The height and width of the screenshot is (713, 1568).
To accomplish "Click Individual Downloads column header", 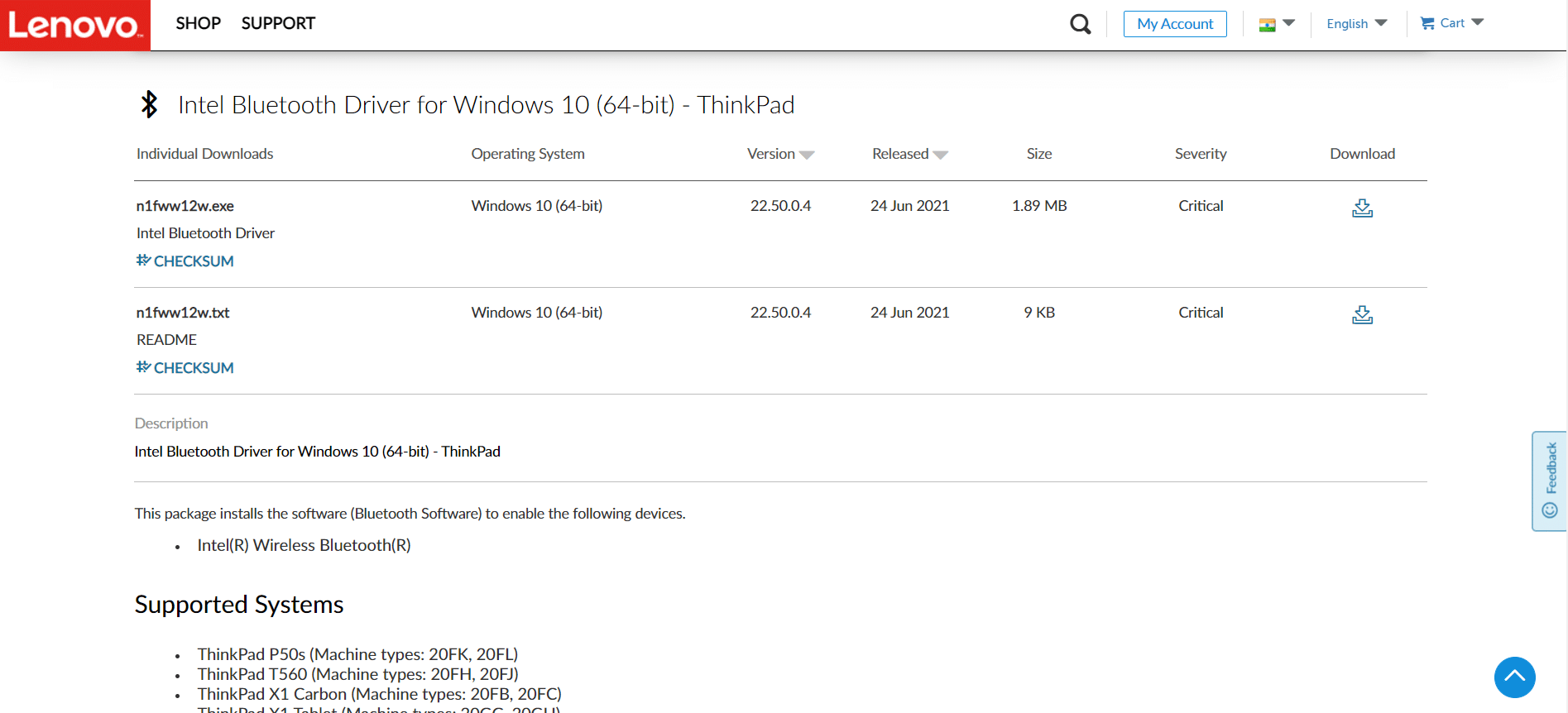I will [x=204, y=154].
